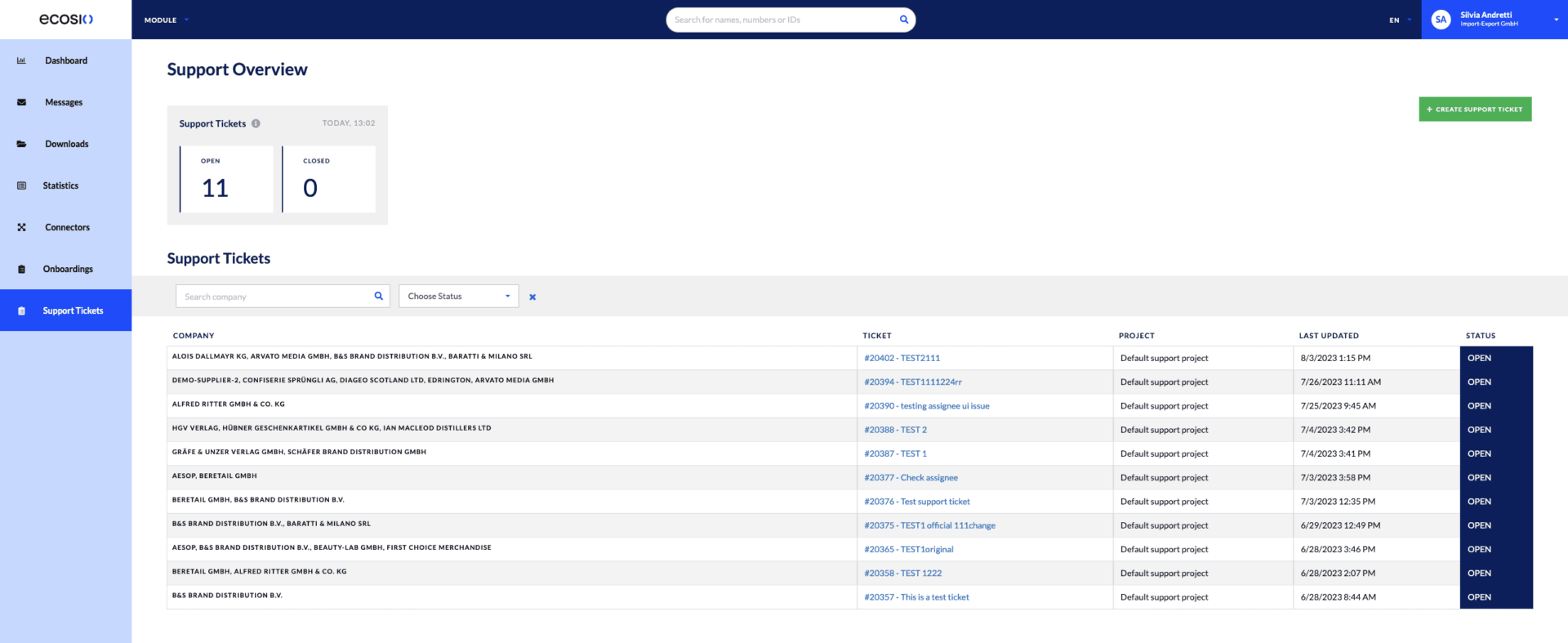Image resolution: width=1568 pixels, height=643 pixels.
Task: Click Create Support Ticket button
Action: tap(1475, 109)
